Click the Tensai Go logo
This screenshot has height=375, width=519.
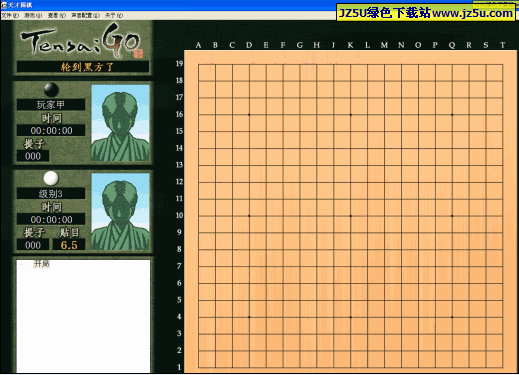click(82, 41)
